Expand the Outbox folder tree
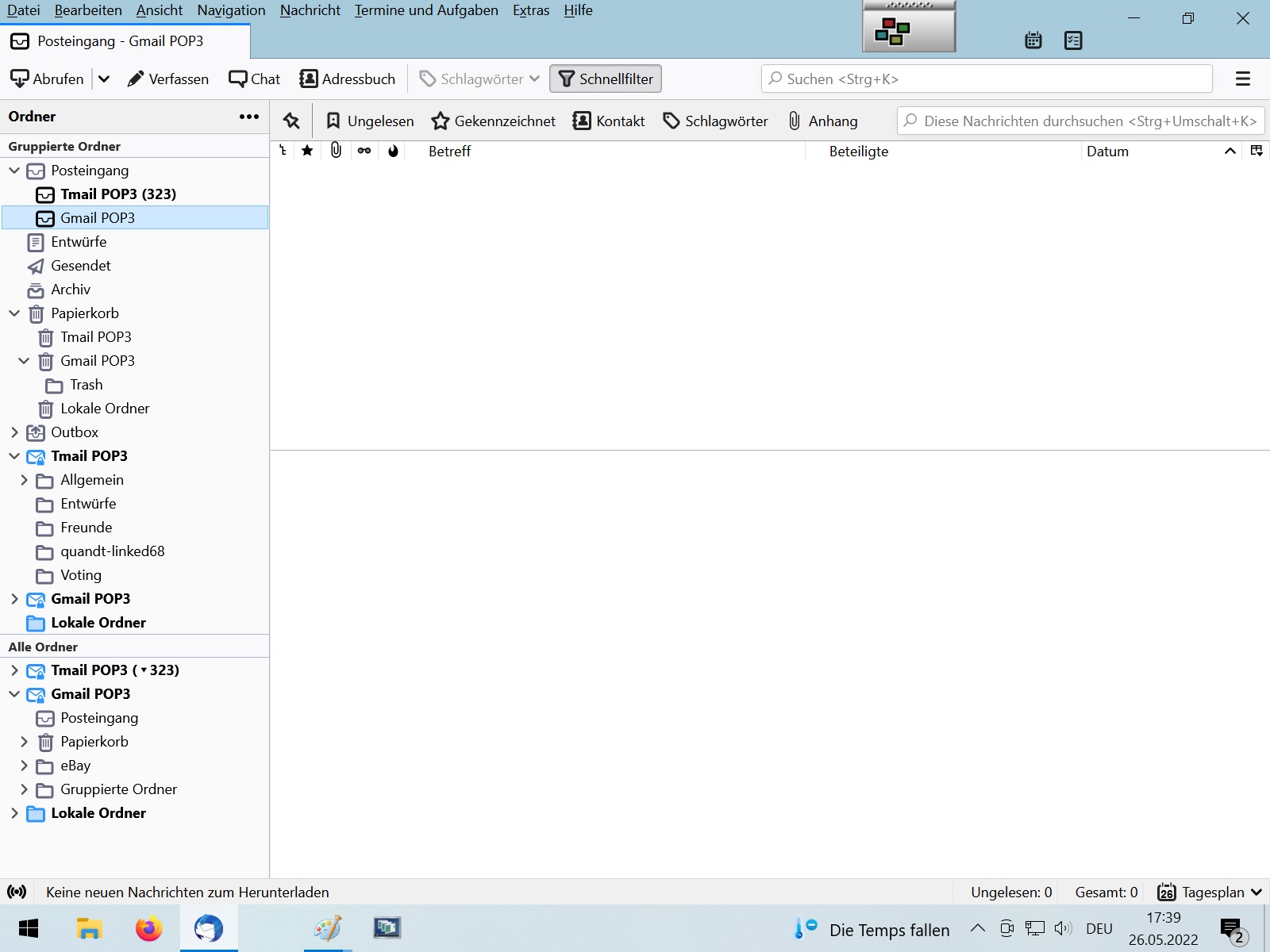Image resolution: width=1270 pixels, height=952 pixels. click(x=14, y=432)
